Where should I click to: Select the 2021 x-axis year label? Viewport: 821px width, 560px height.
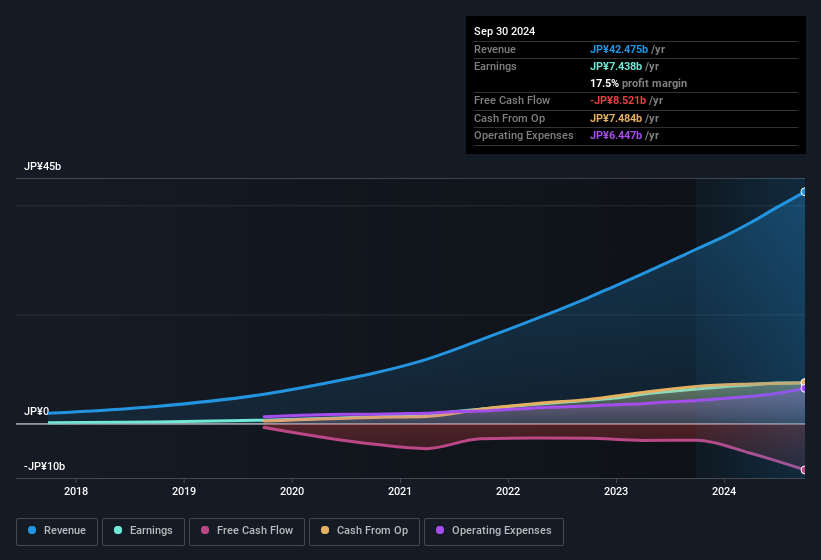click(x=400, y=491)
